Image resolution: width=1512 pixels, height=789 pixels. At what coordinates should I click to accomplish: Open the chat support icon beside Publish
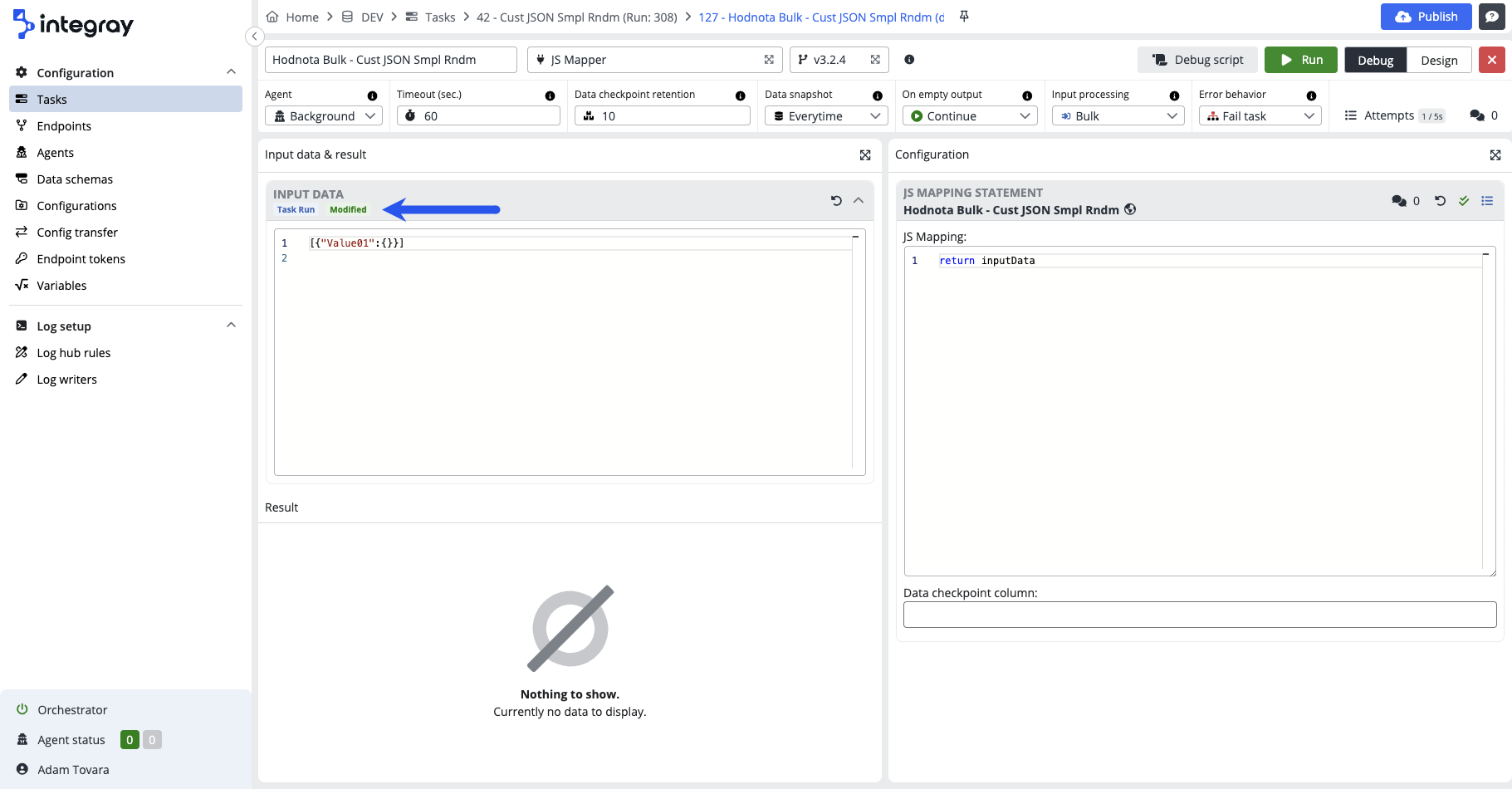(x=1491, y=17)
